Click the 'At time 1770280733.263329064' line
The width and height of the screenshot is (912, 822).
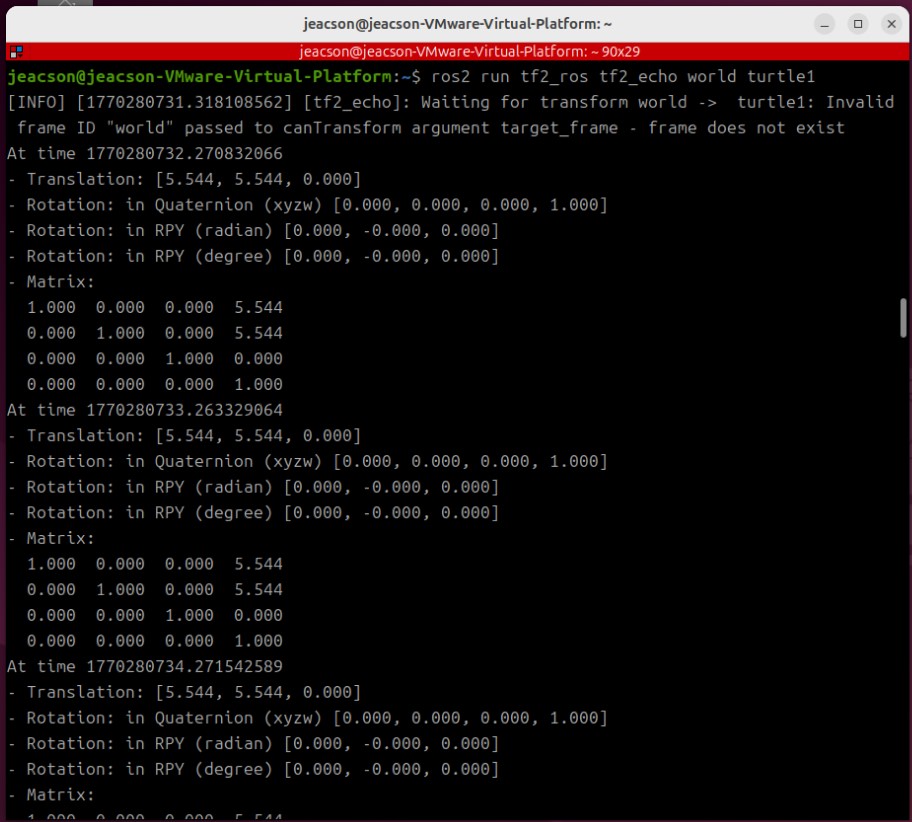pyautogui.click(x=145, y=410)
